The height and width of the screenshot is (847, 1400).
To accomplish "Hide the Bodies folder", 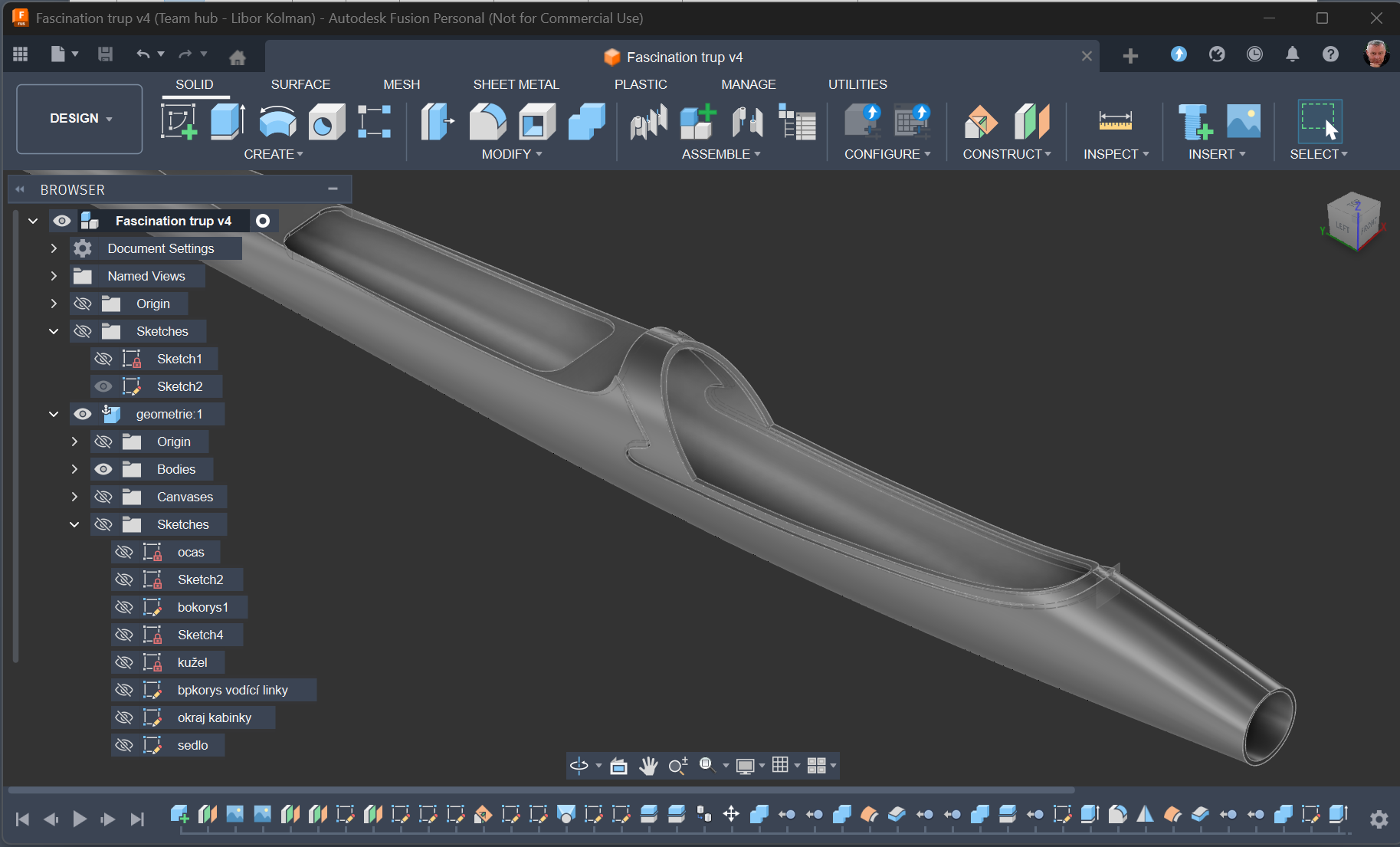I will tap(103, 469).
